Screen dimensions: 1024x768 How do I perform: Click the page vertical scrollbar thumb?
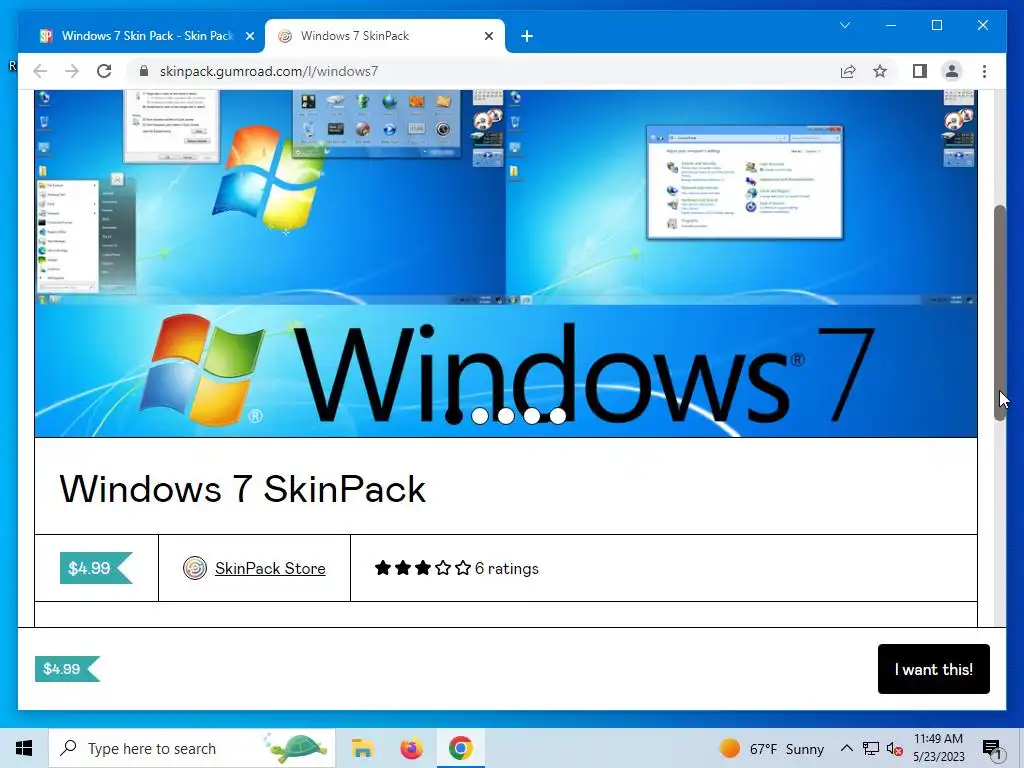[x=1000, y=313]
